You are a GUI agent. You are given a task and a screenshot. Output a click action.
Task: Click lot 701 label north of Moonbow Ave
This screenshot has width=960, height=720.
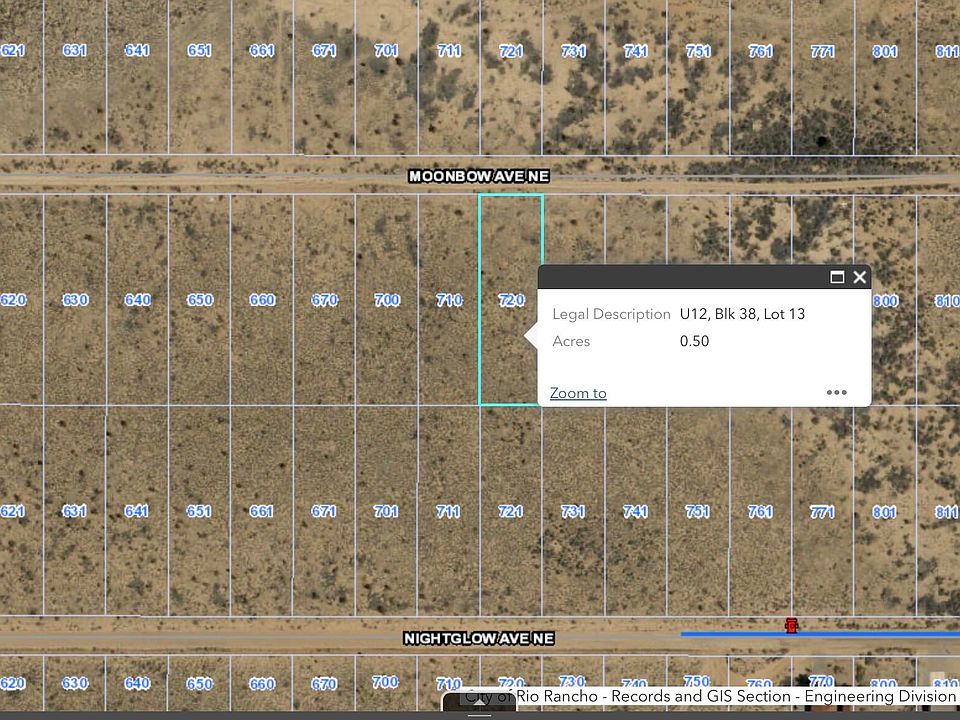pyautogui.click(x=386, y=50)
